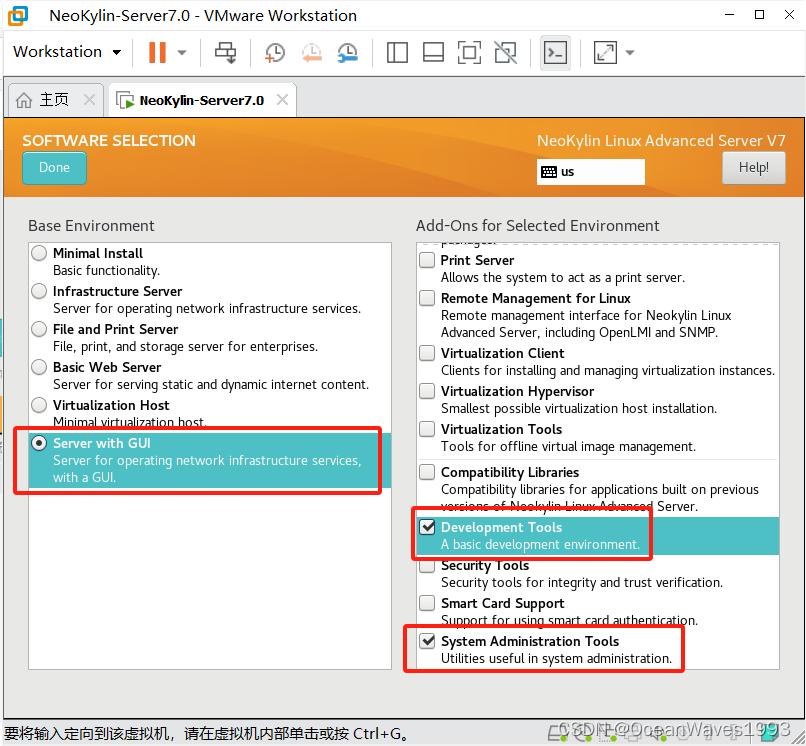Open the power options arrow next to pause
The width and height of the screenshot is (806, 746).
(x=181, y=52)
